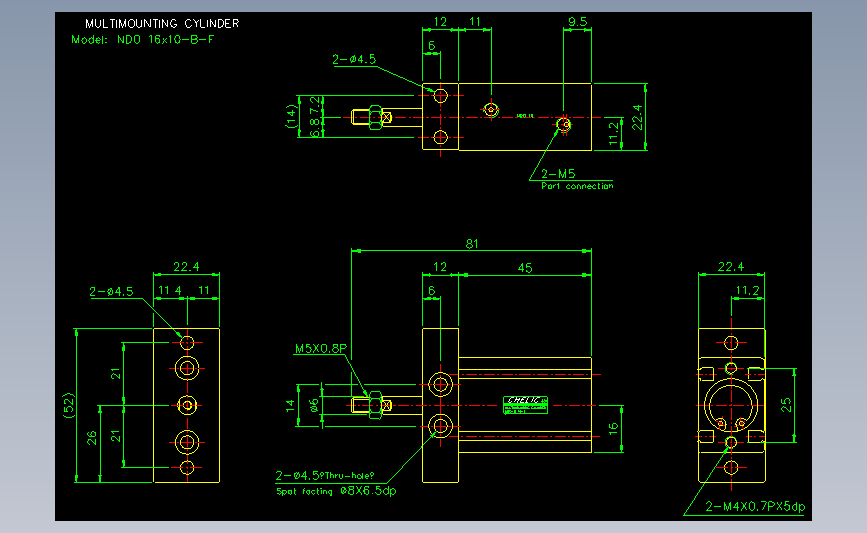Select the "45" body length dimension
The height and width of the screenshot is (533, 867).
(525, 268)
